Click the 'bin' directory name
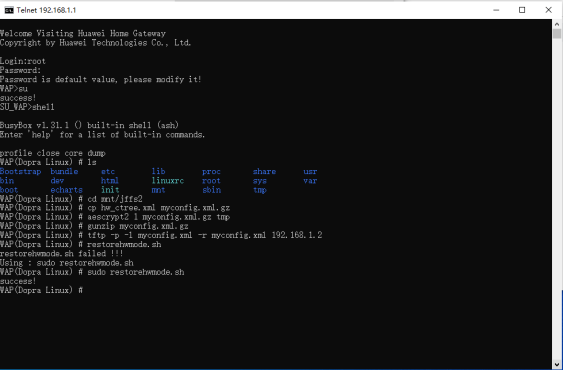This screenshot has height=370, width=563. click(x=7, y=181)
